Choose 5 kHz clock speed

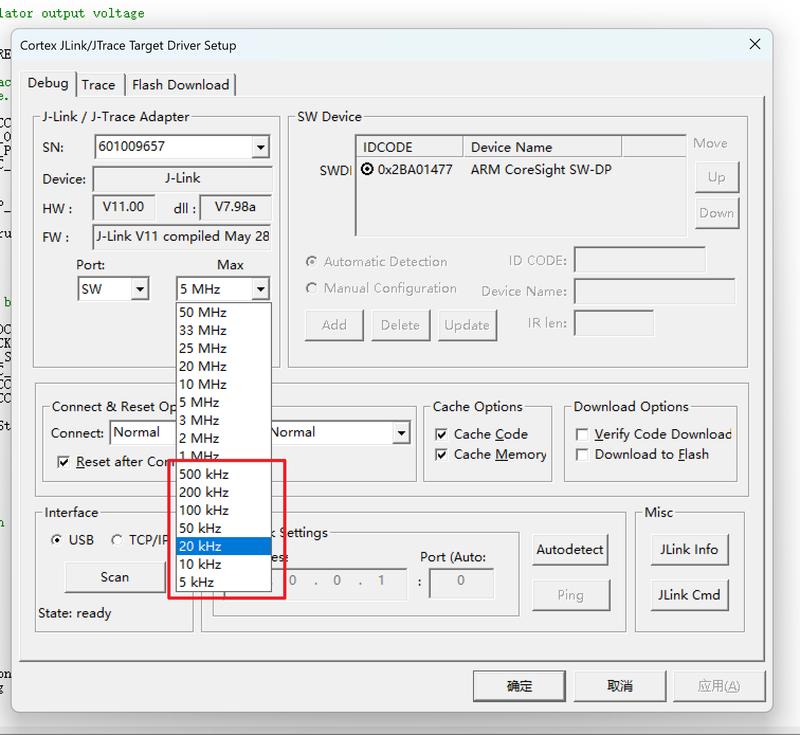[x=223, y=582]
